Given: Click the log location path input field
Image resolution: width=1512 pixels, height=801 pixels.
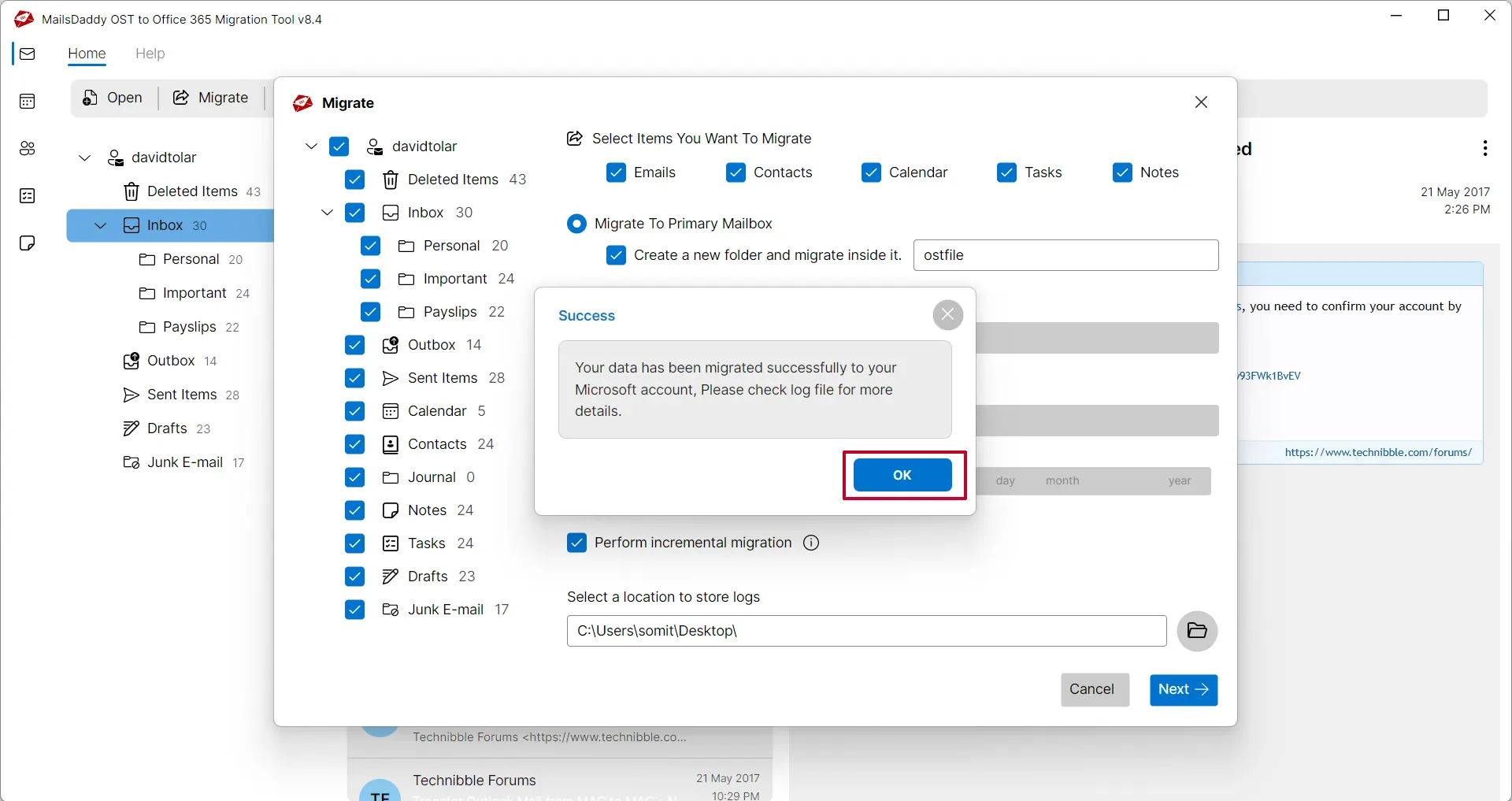Looking at the screenshot, I should point(866,631).
